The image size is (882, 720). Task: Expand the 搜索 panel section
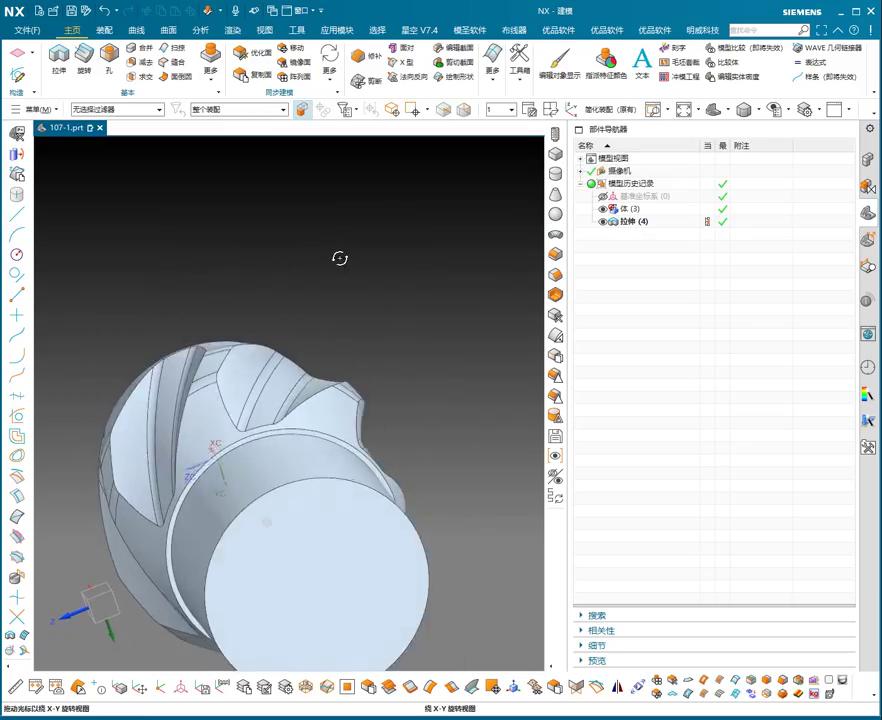(x=596, y=616)
